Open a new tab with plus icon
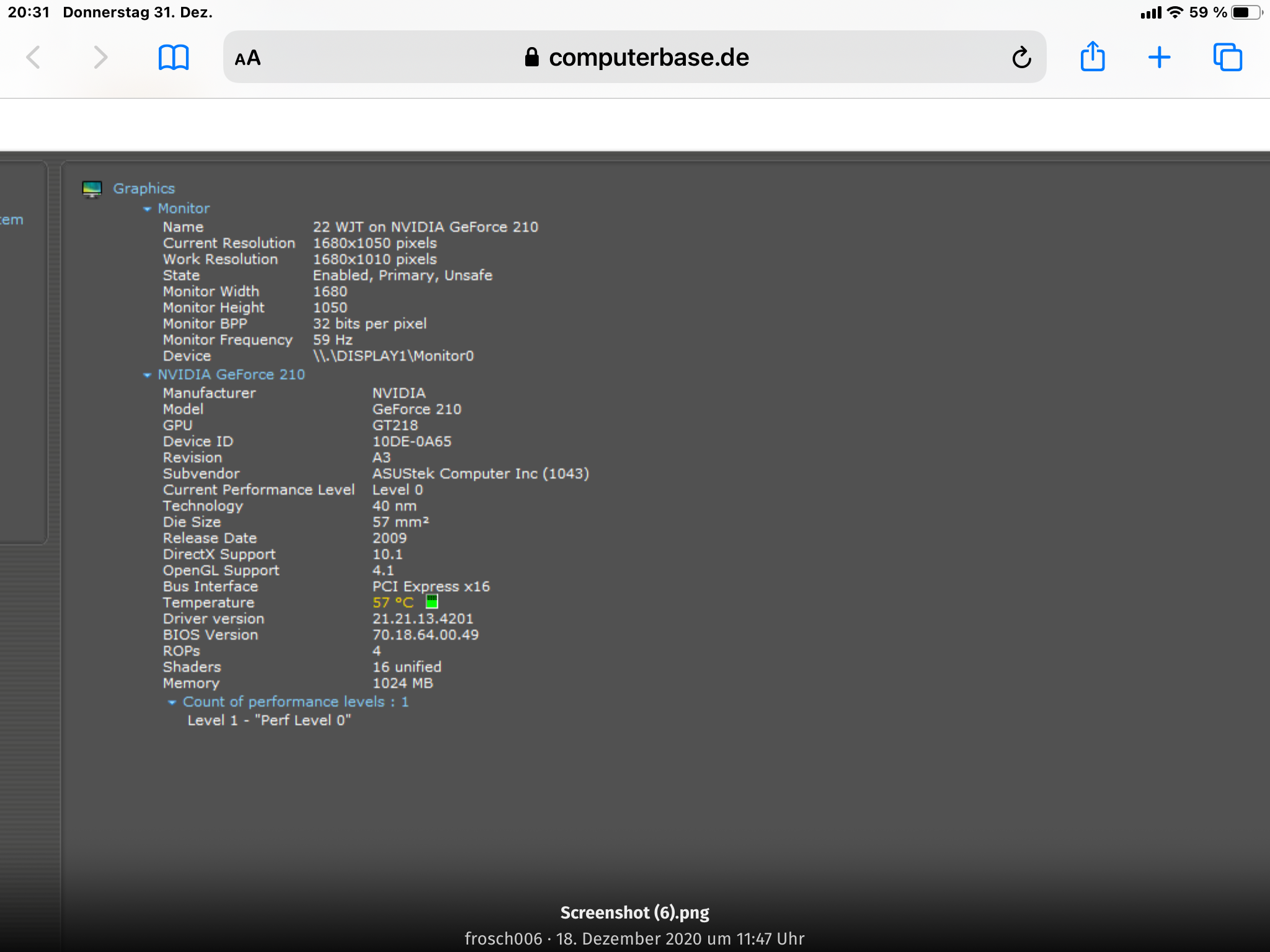 pyautogui.click(x=1159, y=58)
